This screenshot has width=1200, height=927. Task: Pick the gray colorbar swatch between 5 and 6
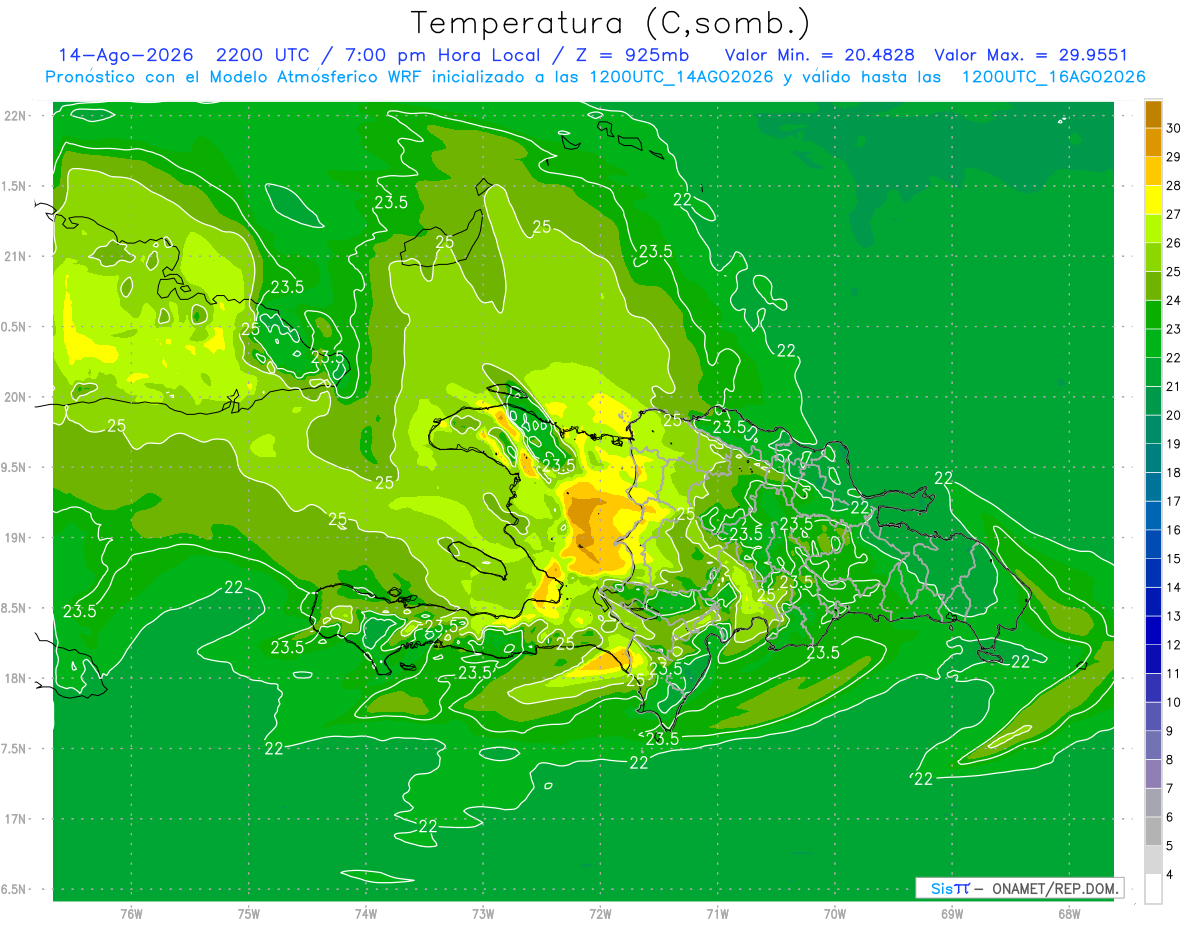1153,831
